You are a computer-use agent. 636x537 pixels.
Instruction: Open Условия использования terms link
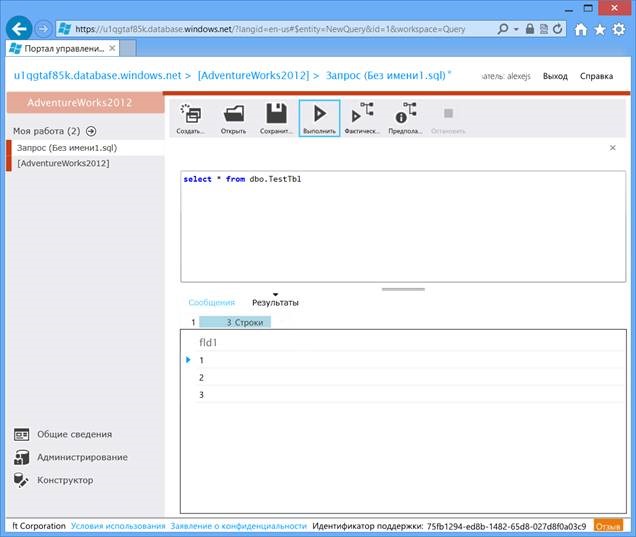click(x=118, y=526)
